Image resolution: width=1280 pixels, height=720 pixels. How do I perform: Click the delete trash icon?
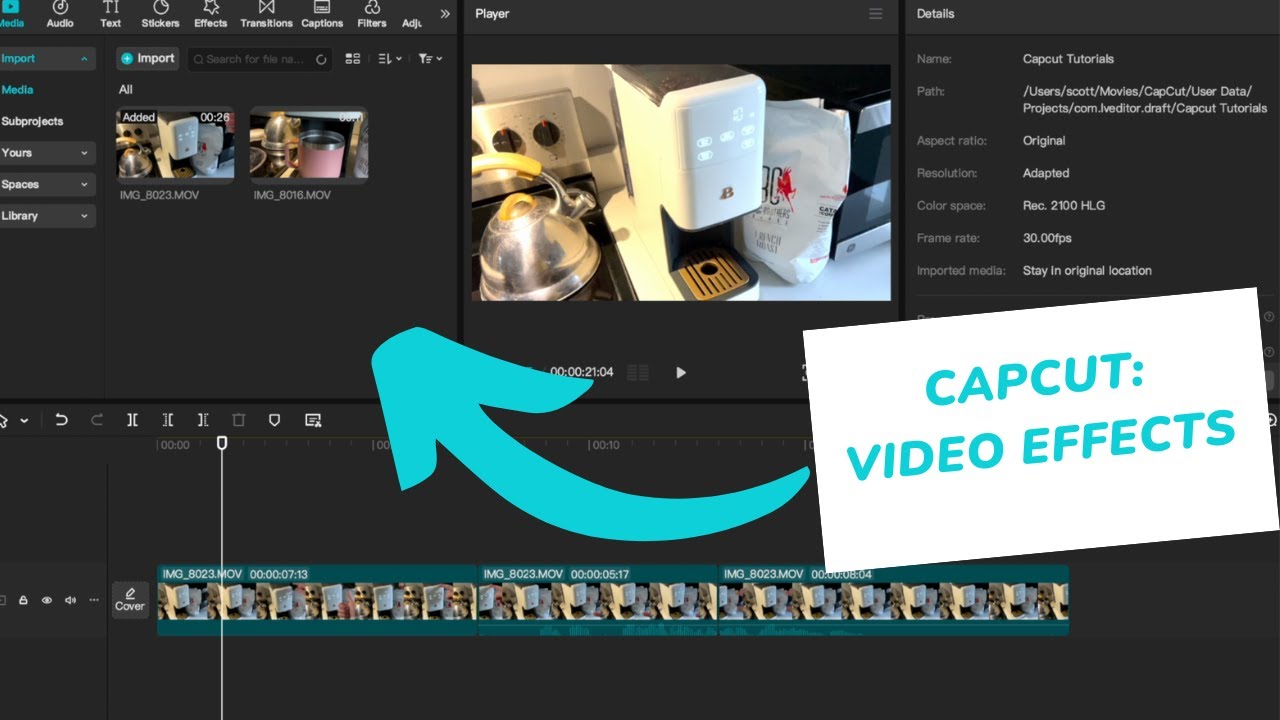pyautogui.click(x=238, y=420)
